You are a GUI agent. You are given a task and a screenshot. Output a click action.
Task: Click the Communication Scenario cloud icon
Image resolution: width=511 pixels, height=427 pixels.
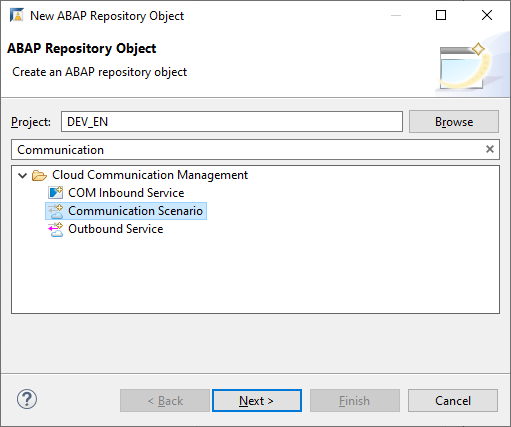click(x=55, y=211)
